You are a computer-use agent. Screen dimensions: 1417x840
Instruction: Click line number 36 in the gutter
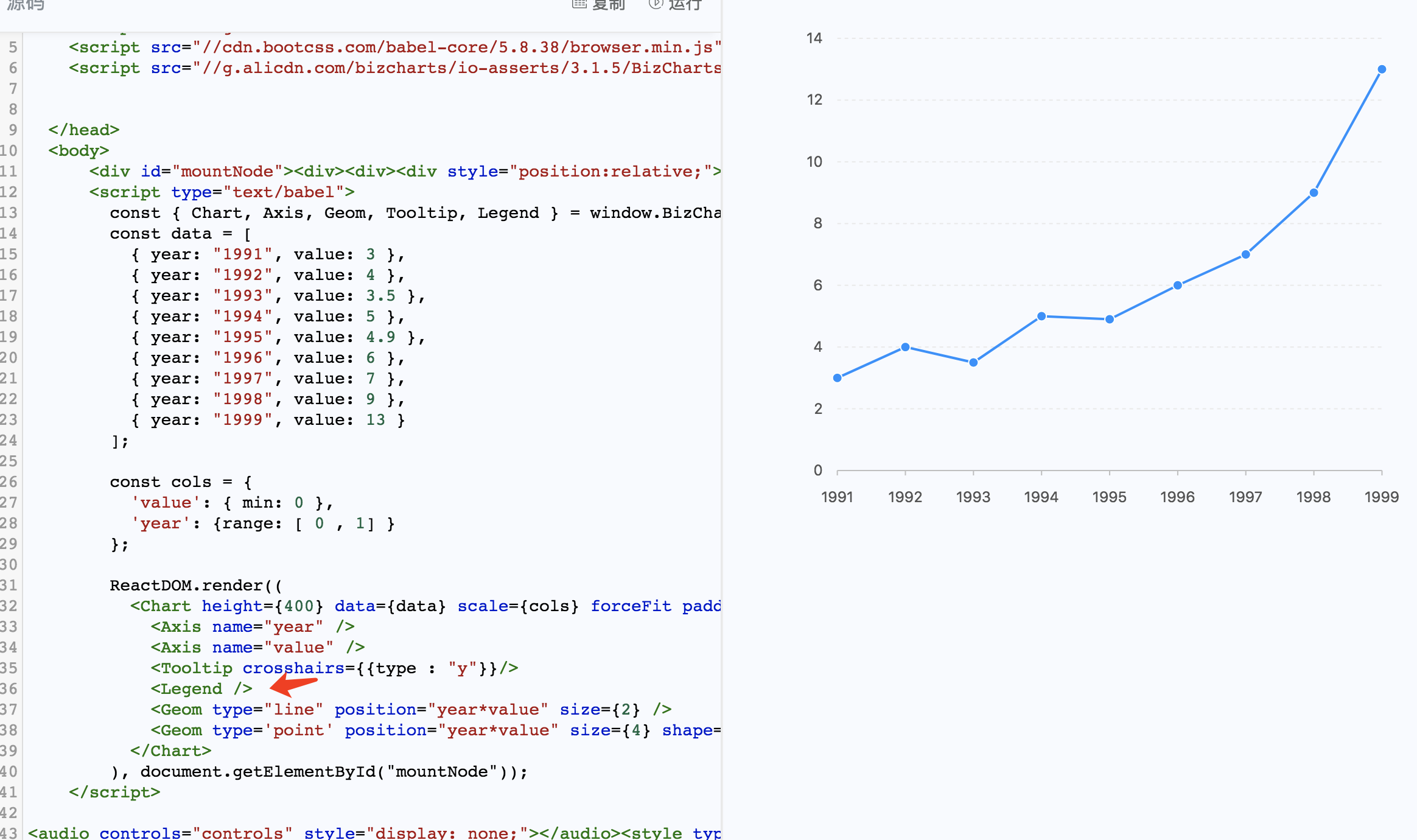10,688
